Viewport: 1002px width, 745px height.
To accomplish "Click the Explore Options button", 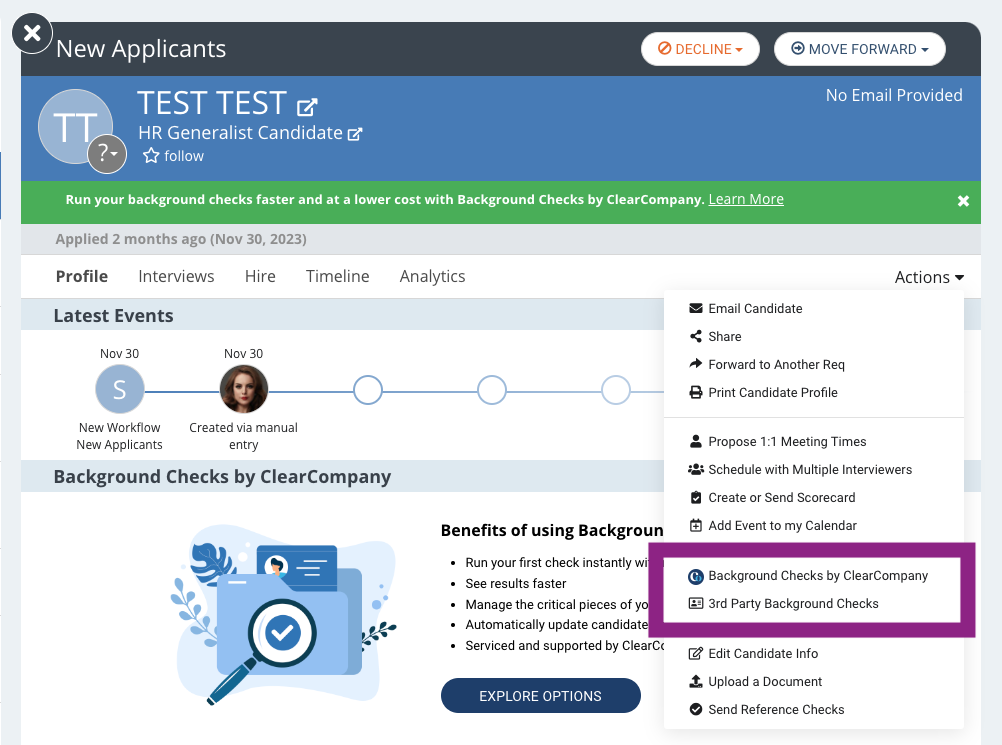I will [x=541, y=696].
